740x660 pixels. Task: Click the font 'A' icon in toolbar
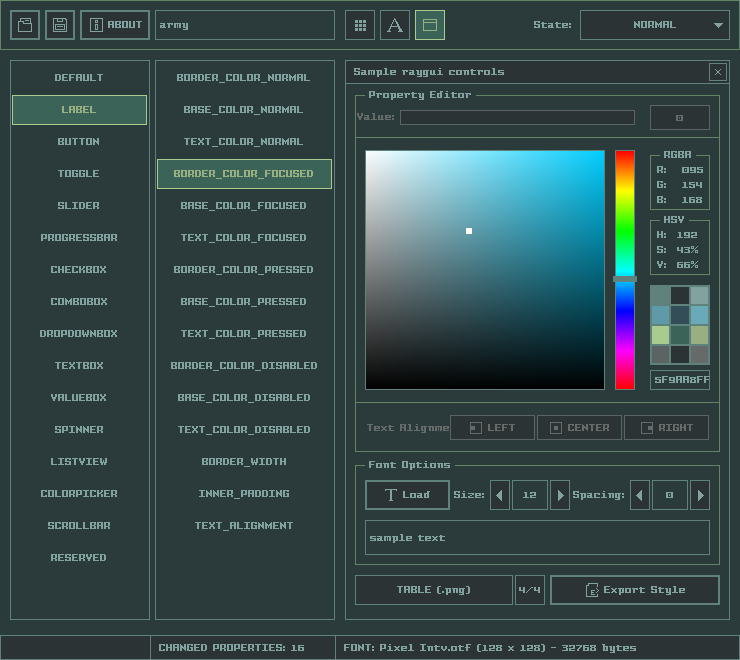[395, 25]
